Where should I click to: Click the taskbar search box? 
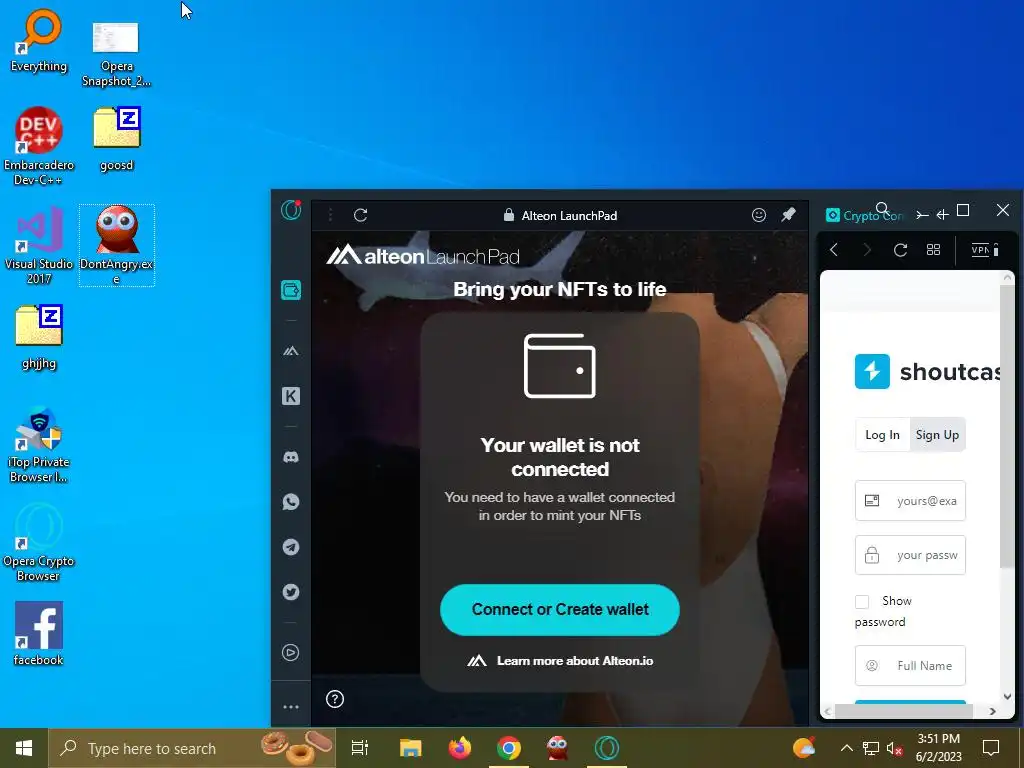point(192,748)
